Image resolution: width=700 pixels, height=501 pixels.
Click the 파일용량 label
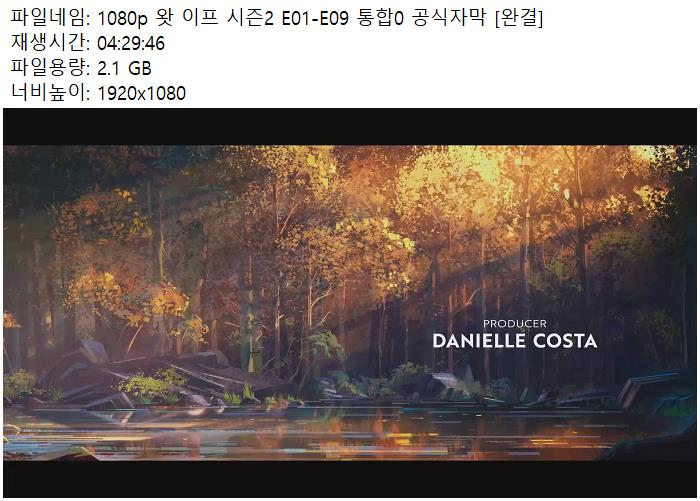click(x=50, y=68)
